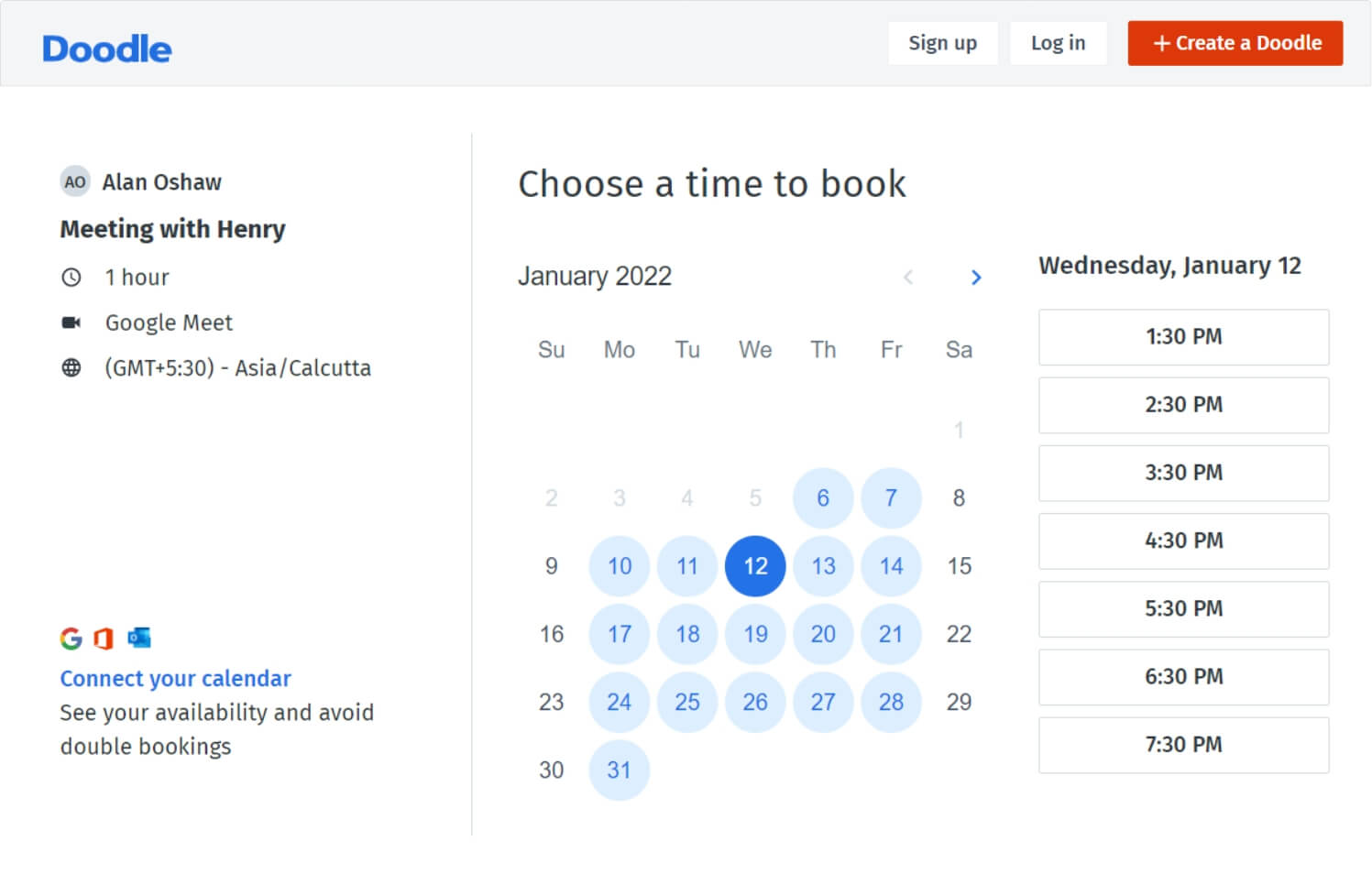Click the Google calendar icon

coord(72,638)
